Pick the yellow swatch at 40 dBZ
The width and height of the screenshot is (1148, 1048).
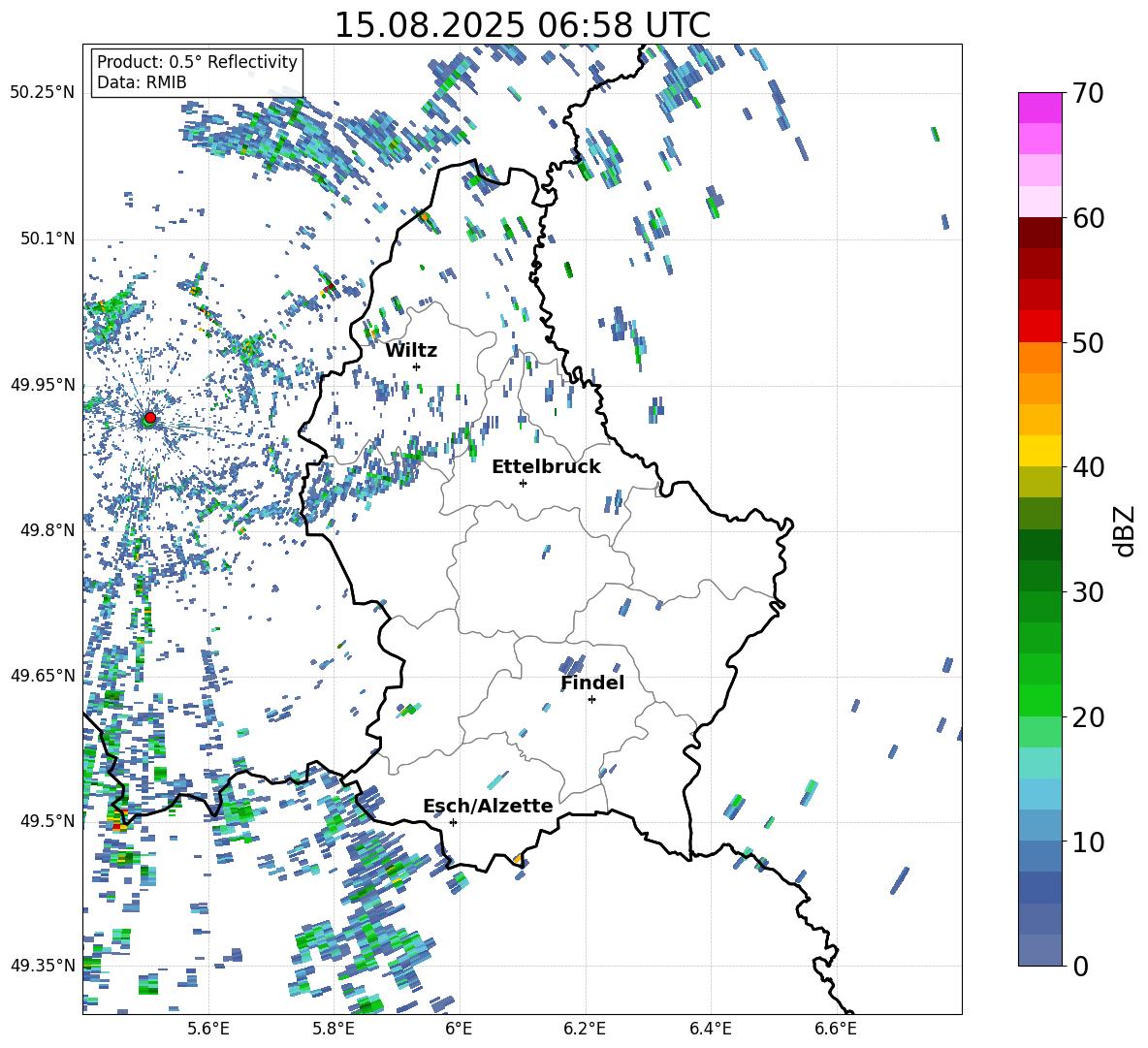coord(1040,451)
